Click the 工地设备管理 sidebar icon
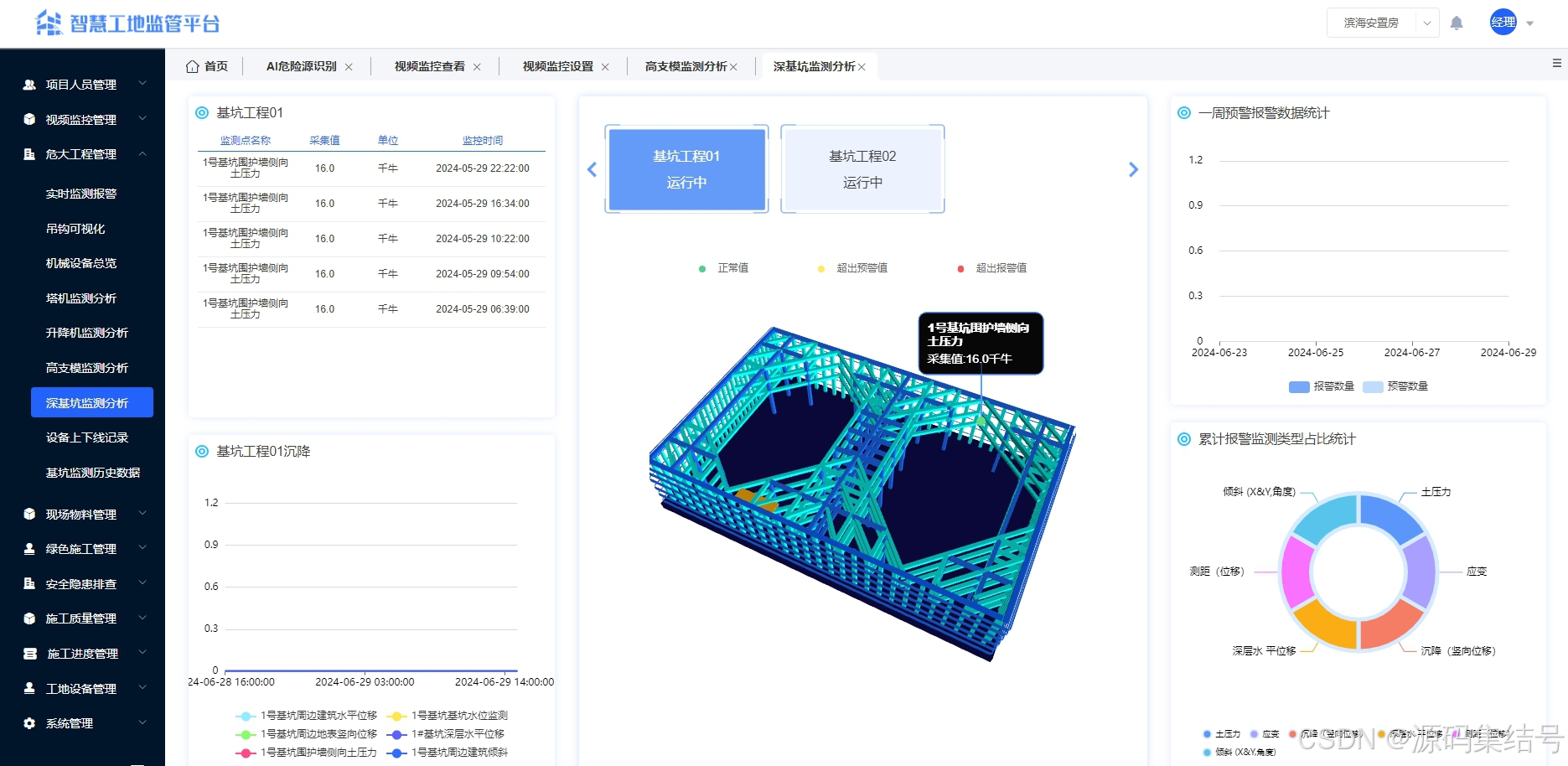This screenshot has width=1568, height=766. tap(29, 688)
